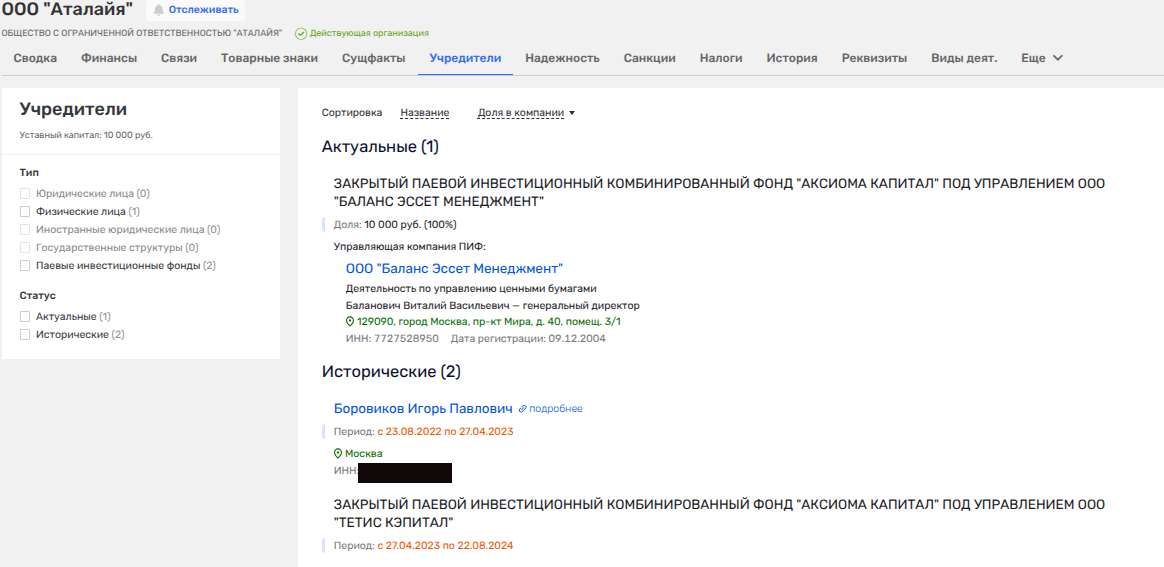1164x567 pixels.
Task: Click the historical fund title with ТЕТИС КЭПИТАЛ
Action: [719, 513]
